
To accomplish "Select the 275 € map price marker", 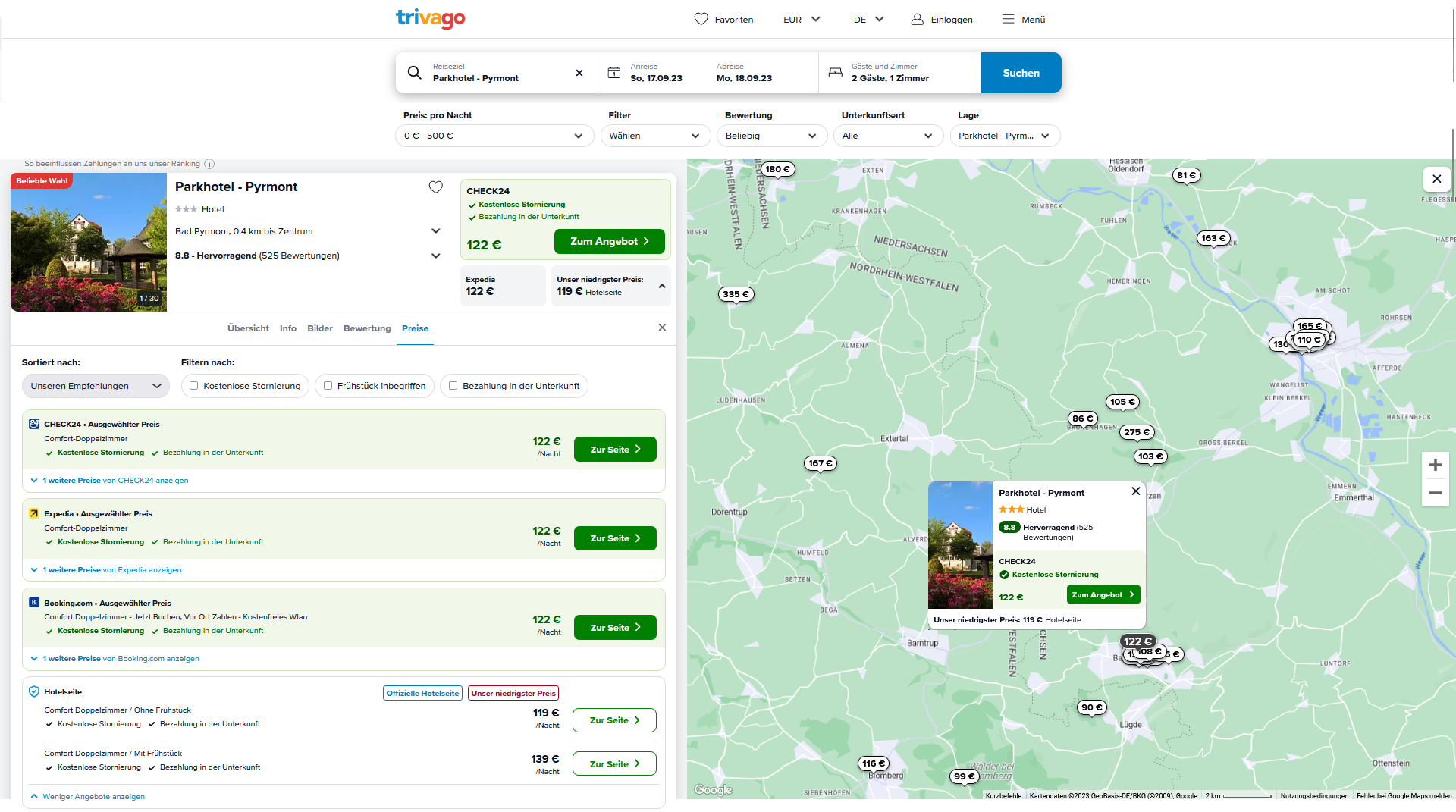I will (x=1136, y=432).
